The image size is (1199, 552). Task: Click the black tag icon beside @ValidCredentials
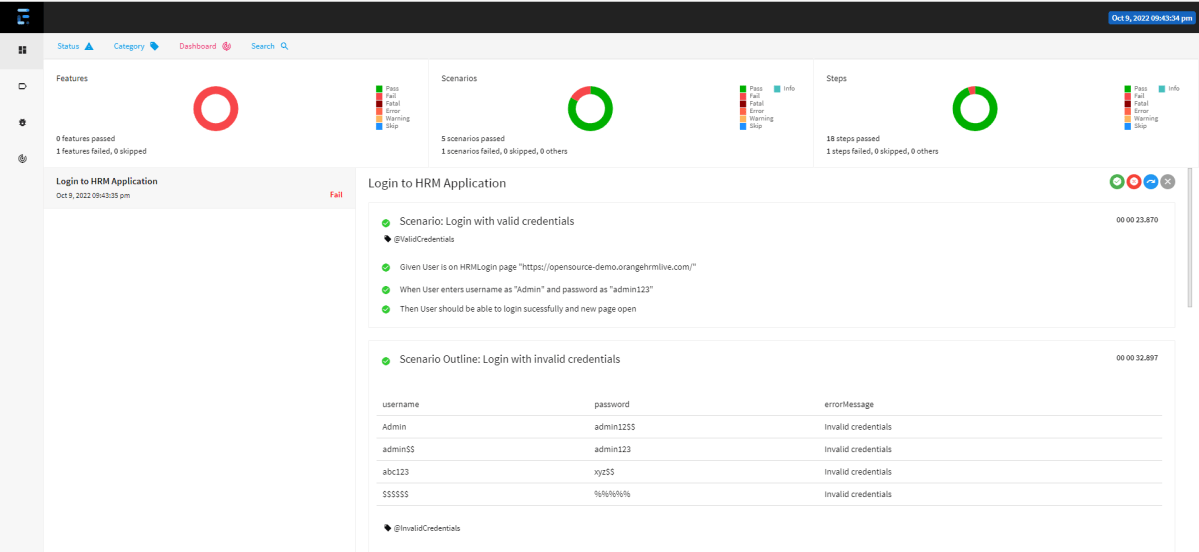(387, 239)
